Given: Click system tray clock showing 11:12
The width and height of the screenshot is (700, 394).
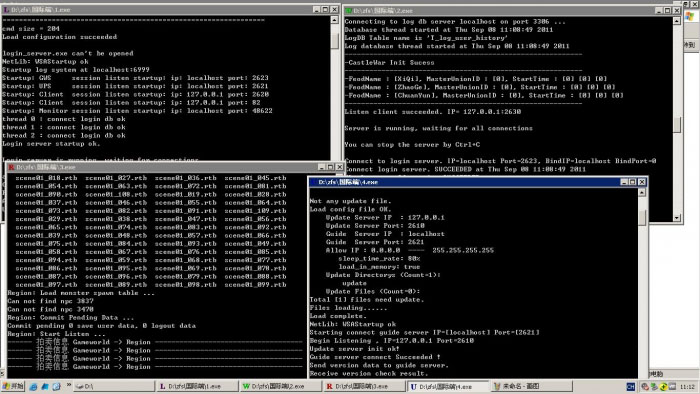Looking at the screenshot, I should click(687, 387).
